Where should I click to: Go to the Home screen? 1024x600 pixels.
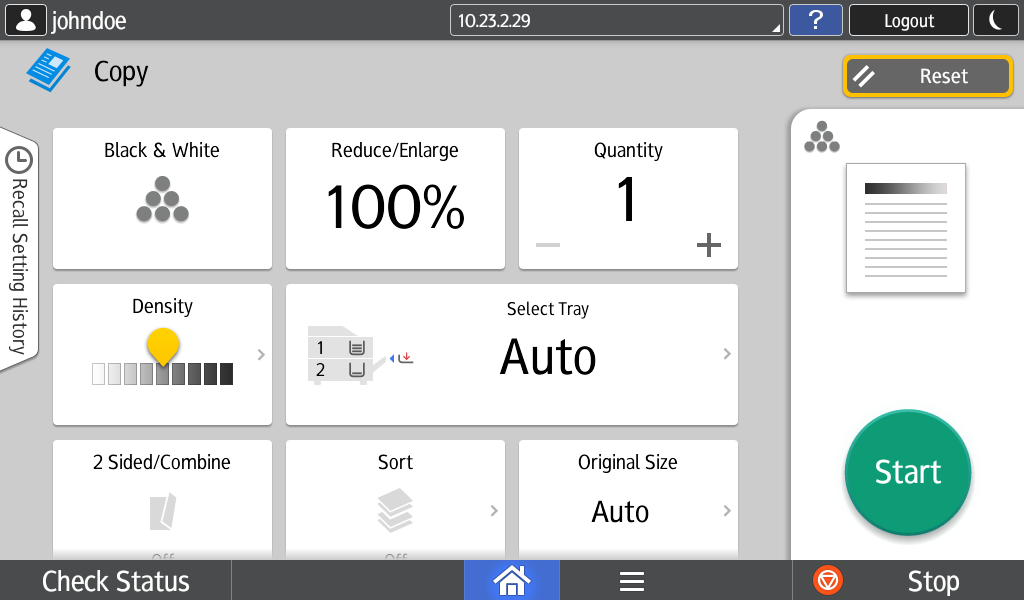(511, 581)
